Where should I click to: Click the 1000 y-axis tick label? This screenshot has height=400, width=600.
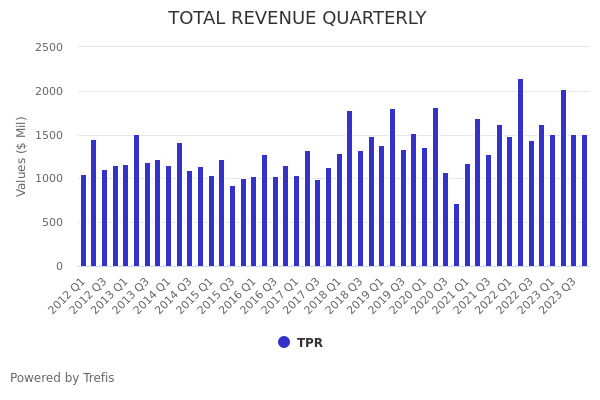[x=49, y=179]
